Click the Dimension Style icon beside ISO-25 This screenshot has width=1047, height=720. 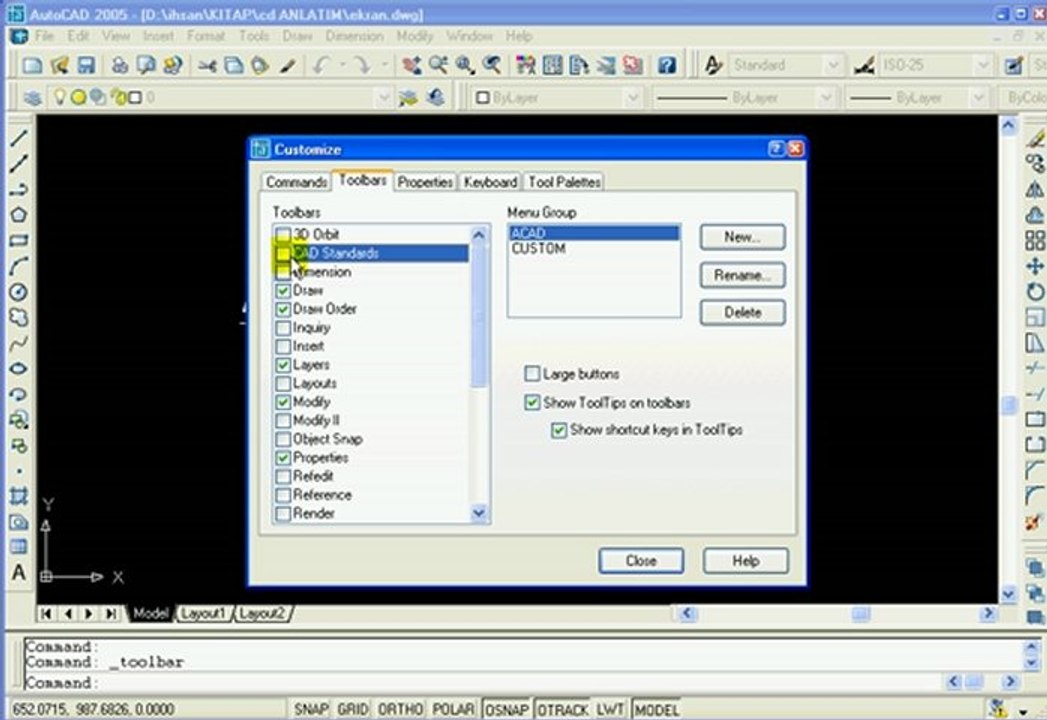pyautogui.click(x=864, y=65)
